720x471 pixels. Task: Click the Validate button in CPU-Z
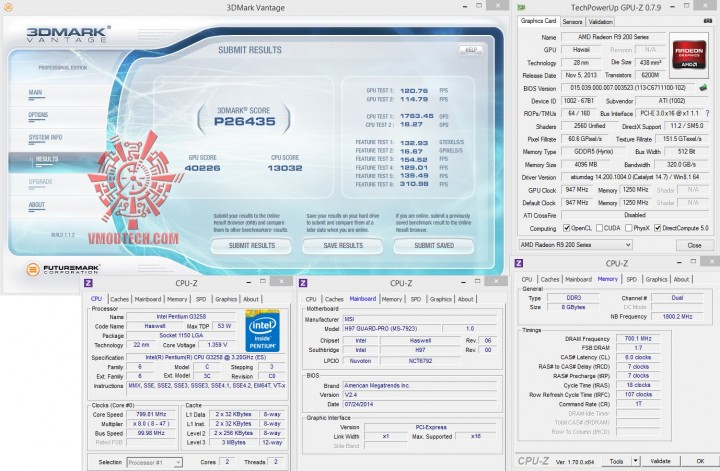pyautogui.click(x=660, y=461)
